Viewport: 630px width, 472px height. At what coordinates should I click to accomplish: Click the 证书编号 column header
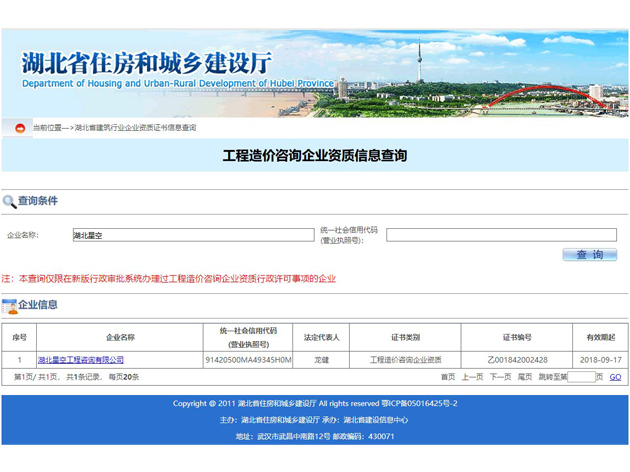click(517, 337)
